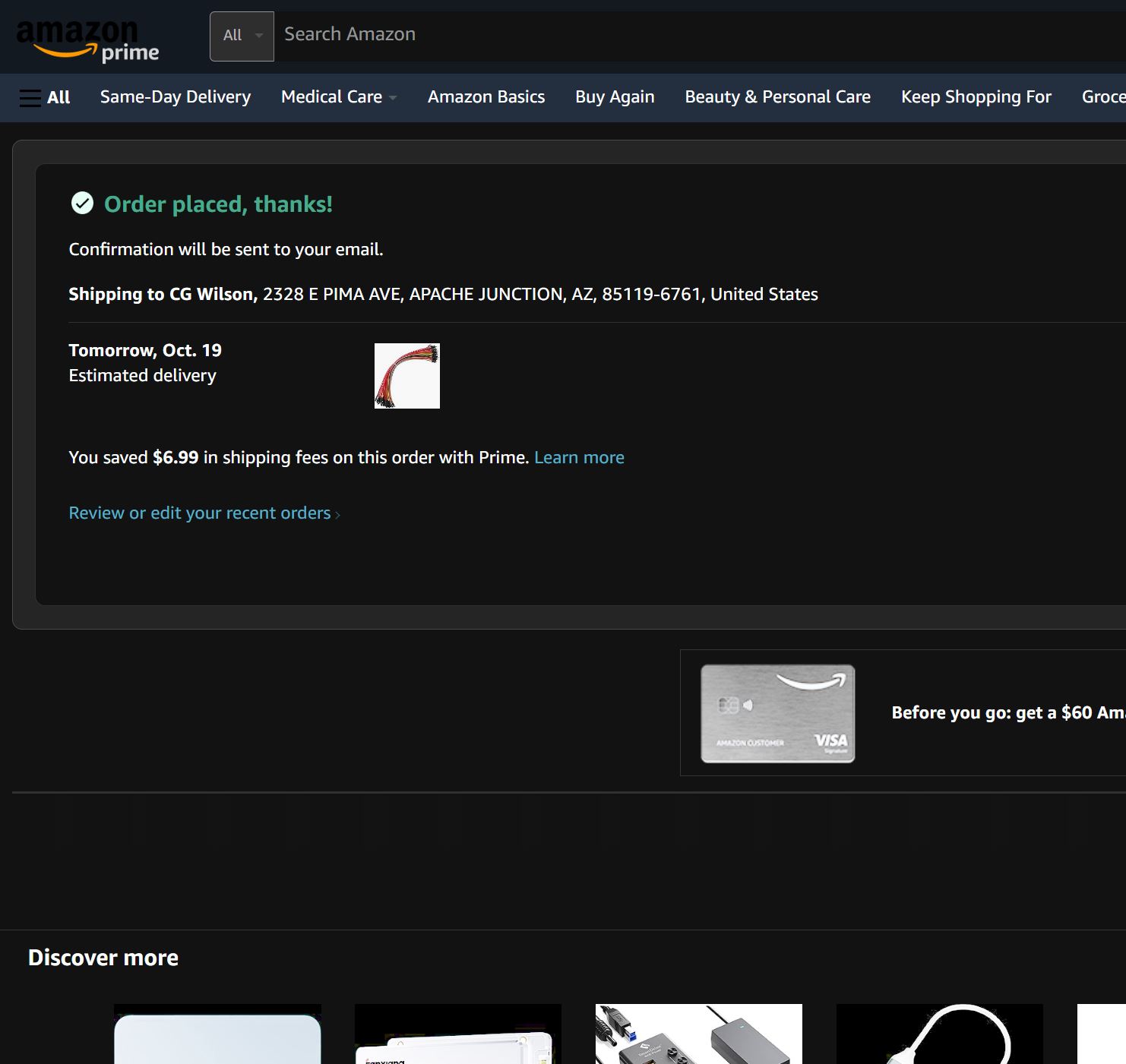Open the Fanxiang product card in Discover more

458,1034
